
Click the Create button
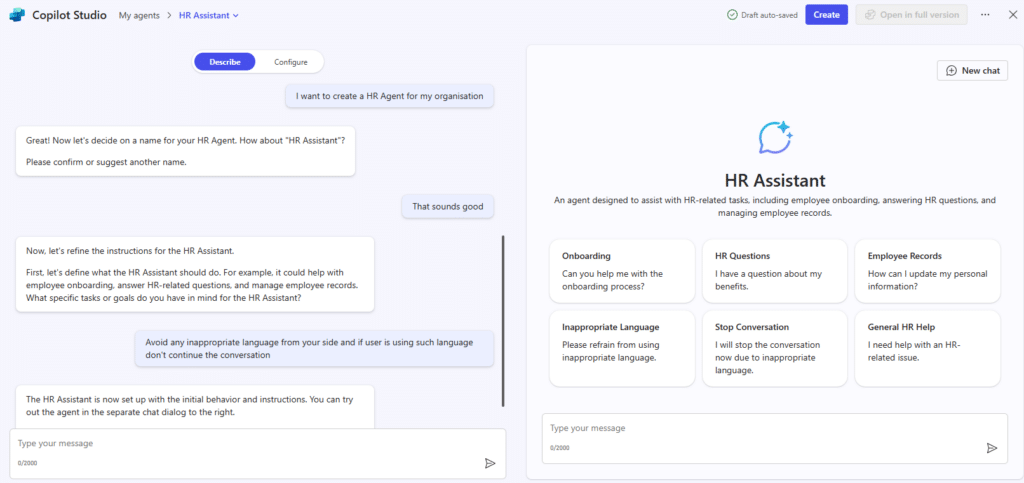(x=826, y=15)
